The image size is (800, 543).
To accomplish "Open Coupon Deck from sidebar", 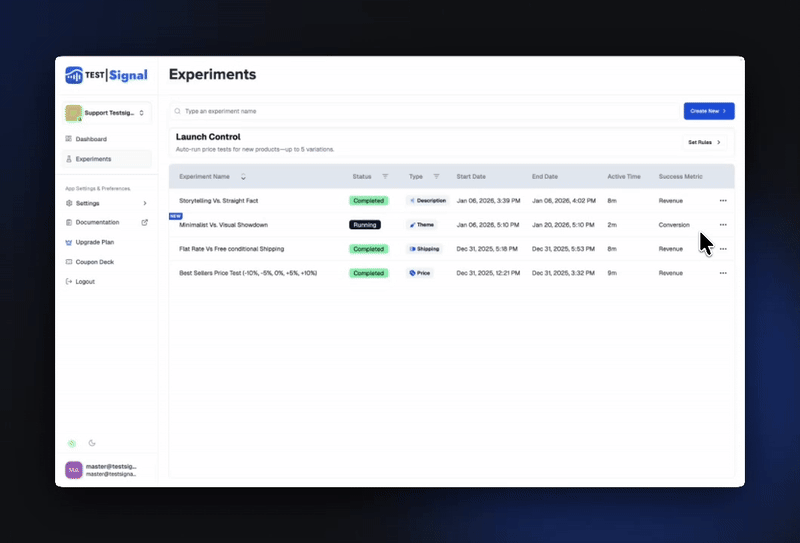I will click(94, 262).
